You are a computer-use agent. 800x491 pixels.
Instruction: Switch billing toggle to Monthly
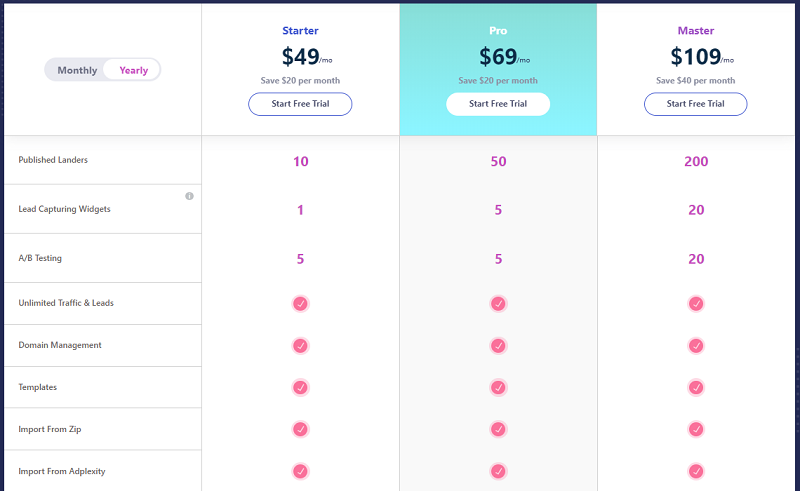pos(77,70)
